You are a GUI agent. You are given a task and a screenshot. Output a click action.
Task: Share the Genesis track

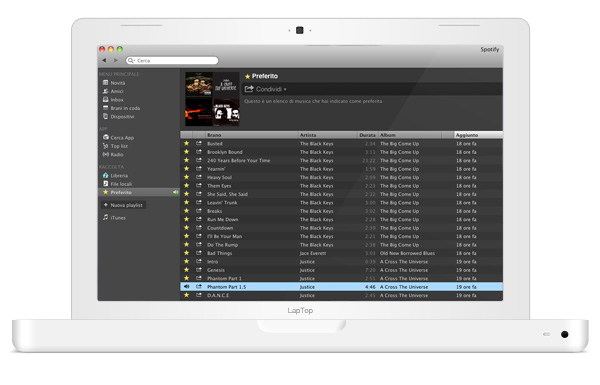pos(199,270)
